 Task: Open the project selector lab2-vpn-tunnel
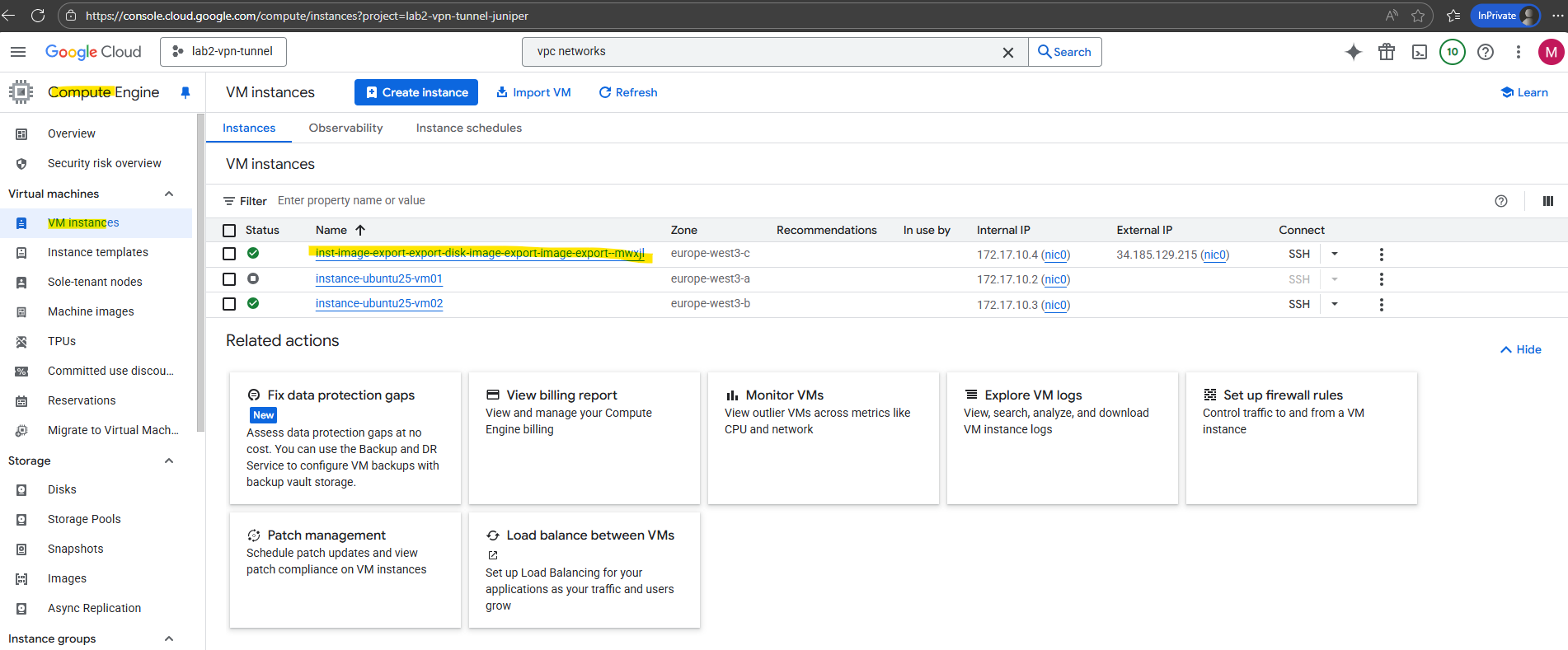pos(223,52)
